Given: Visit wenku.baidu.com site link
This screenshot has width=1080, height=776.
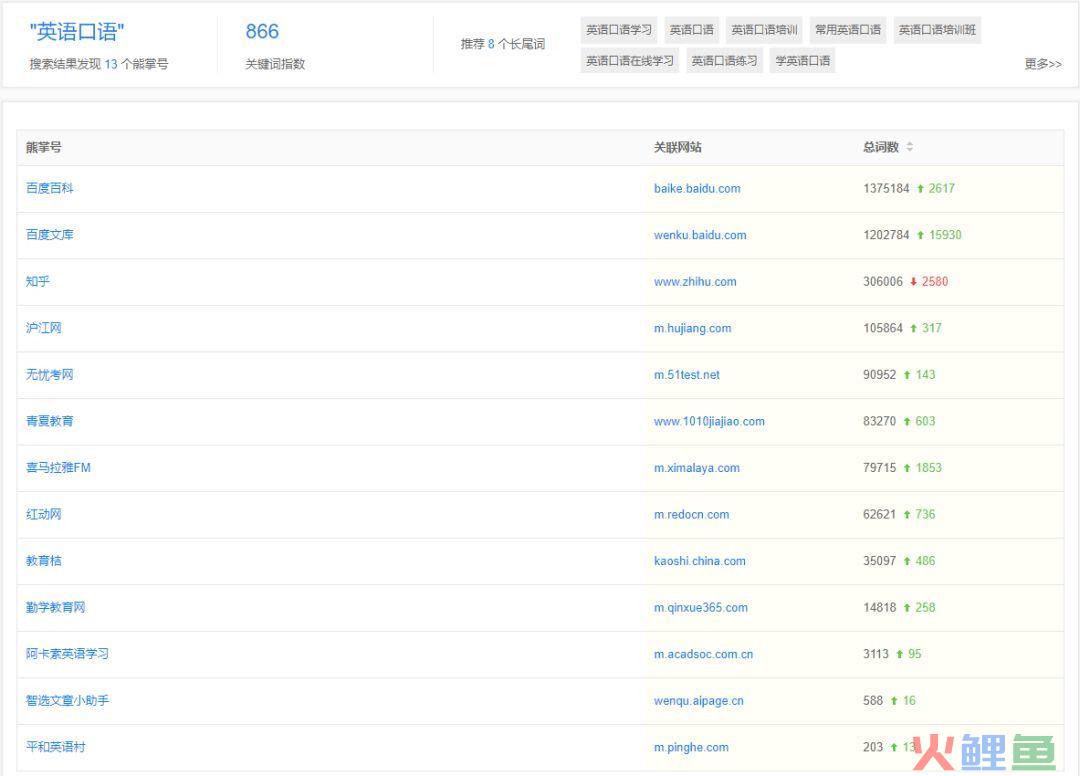Looking at the screenshot, I should click(700, 235).
